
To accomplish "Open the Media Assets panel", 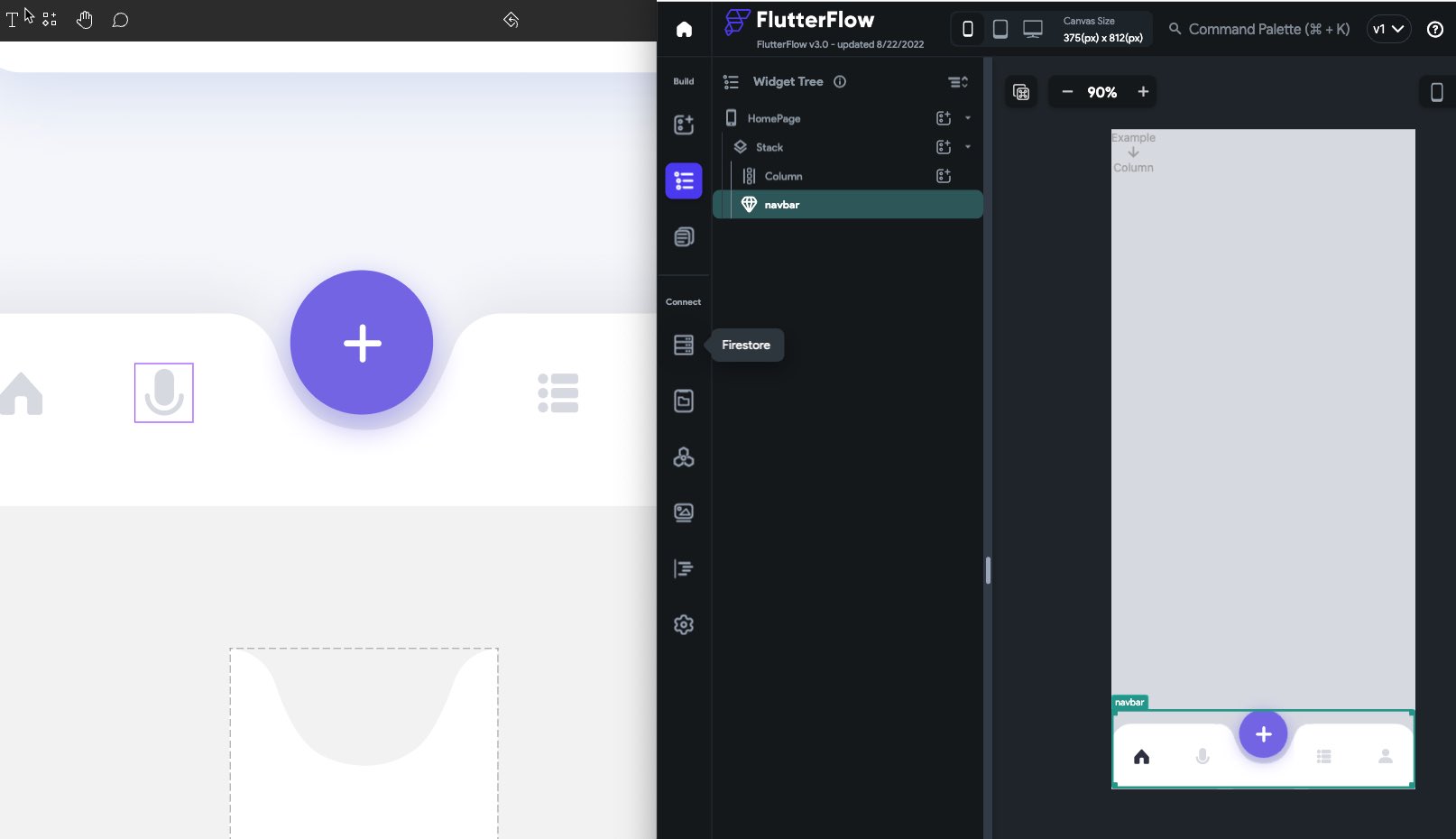I will click(683, 512).
